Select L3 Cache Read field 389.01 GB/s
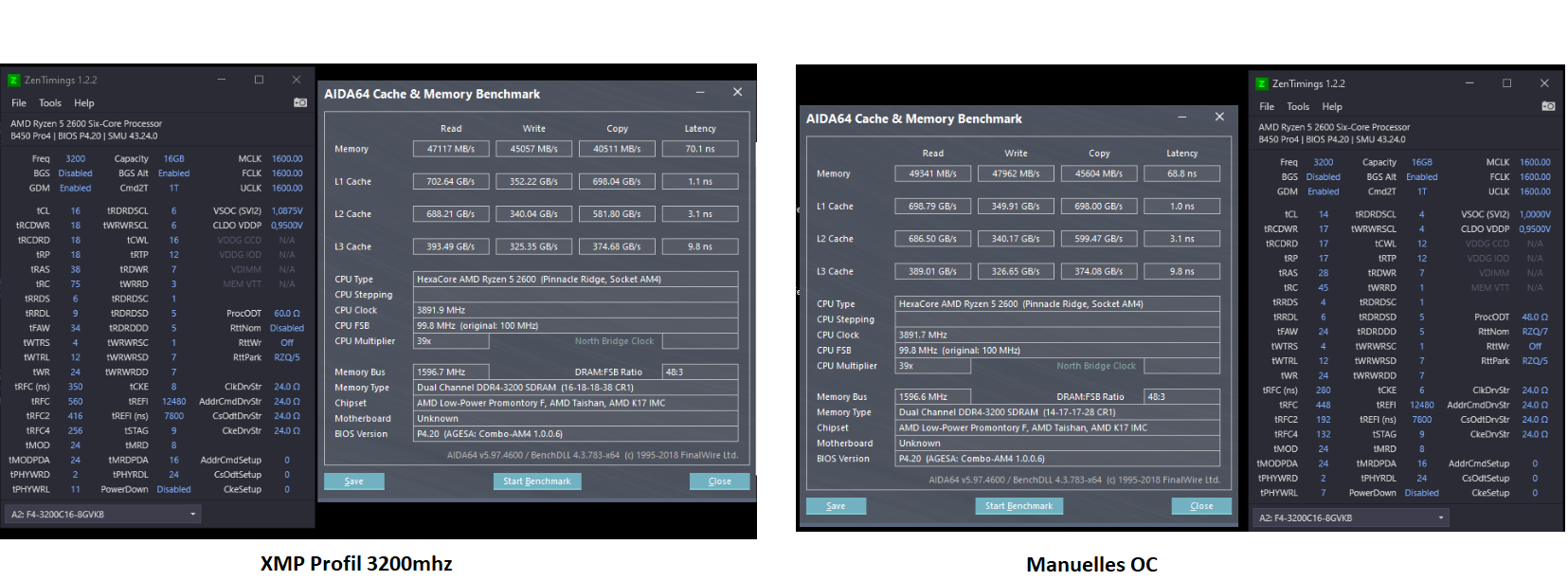The image size is (1568, 581). (x=933, y=271)
